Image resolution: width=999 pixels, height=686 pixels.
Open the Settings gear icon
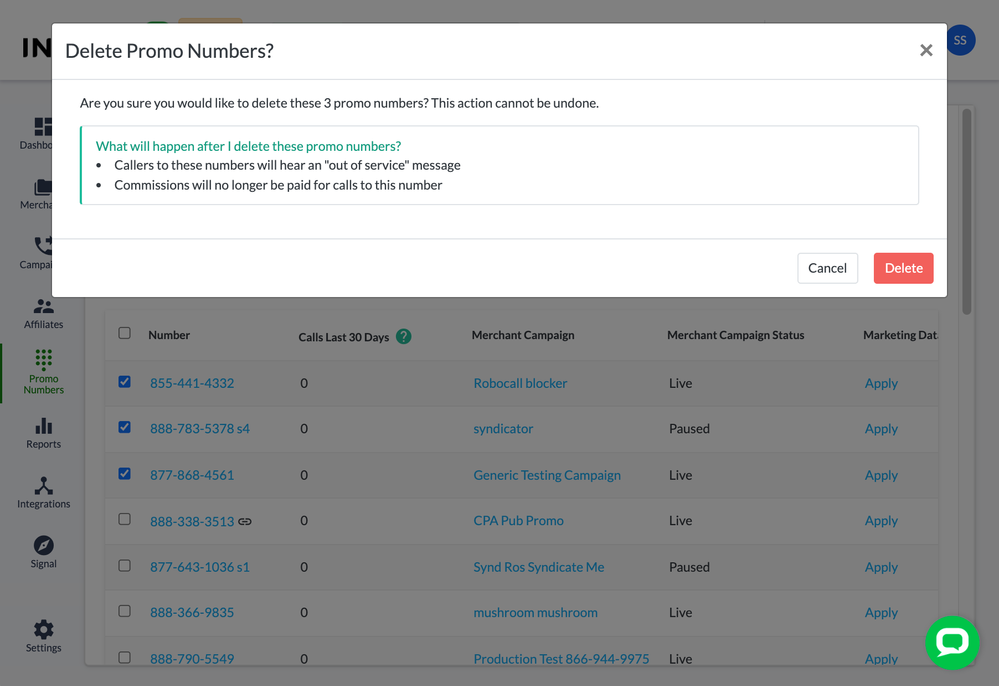(x=43, y=630)
